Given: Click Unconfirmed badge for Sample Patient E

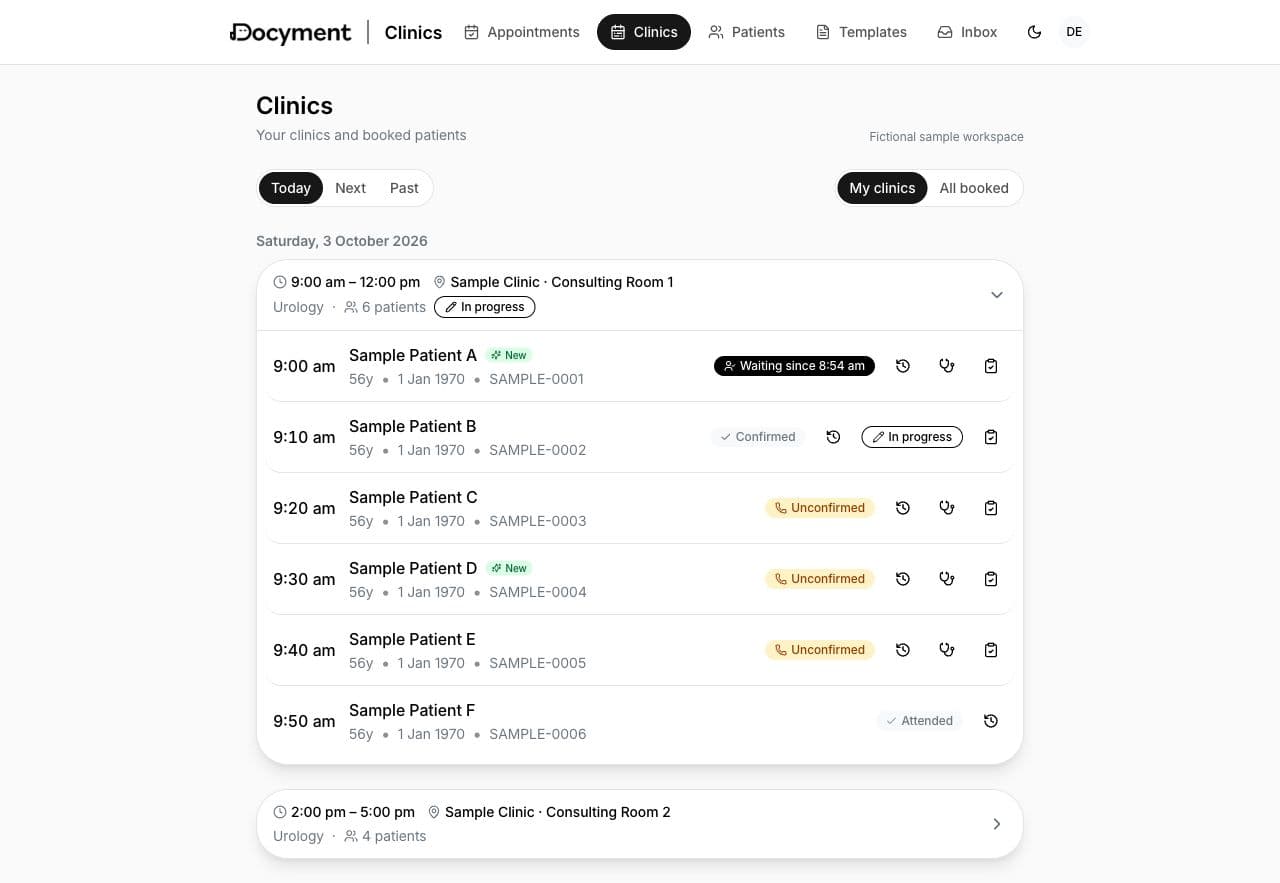Looking at the screenshot, I should coord(820,650).
